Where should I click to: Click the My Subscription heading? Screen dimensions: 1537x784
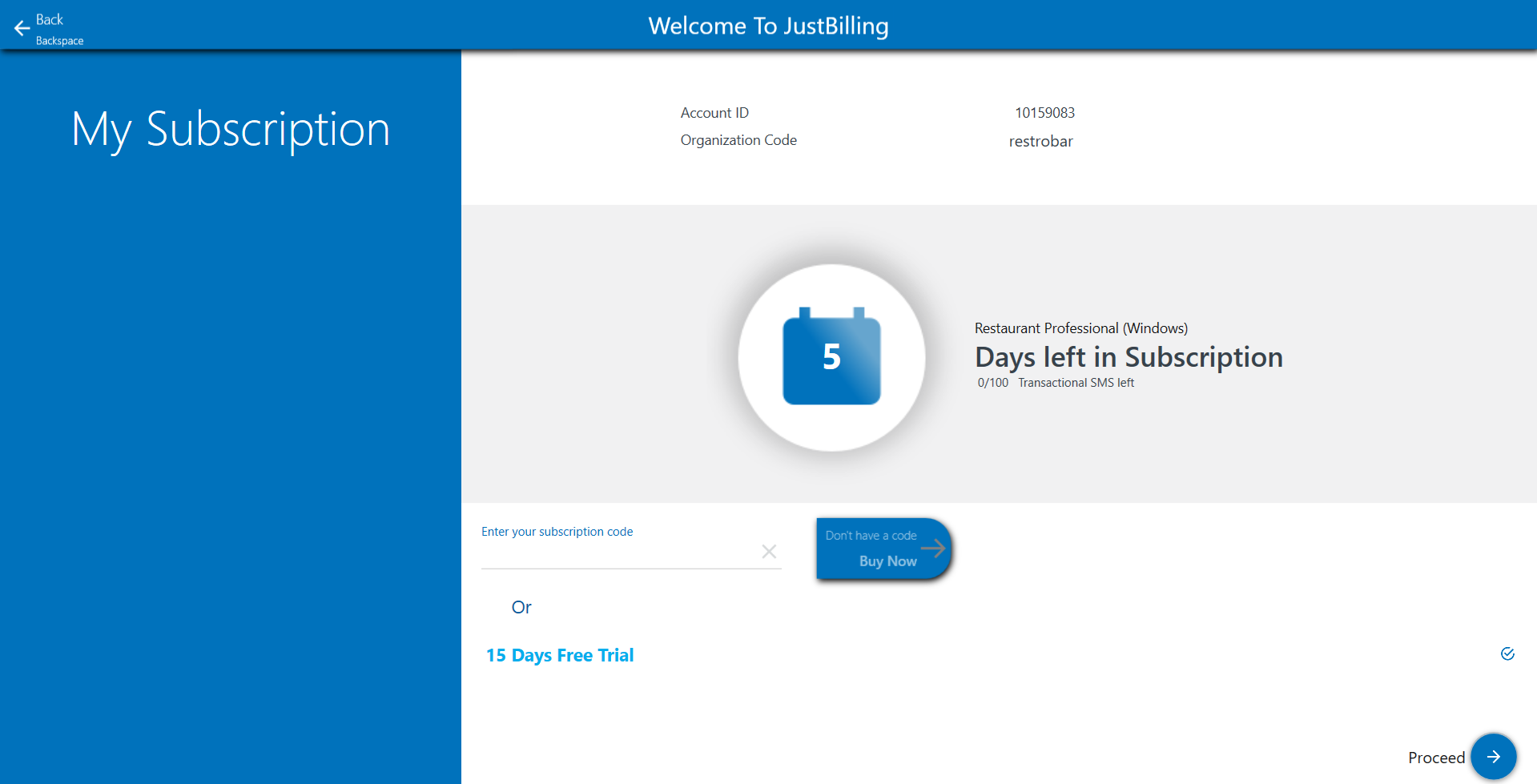point(231,130)
